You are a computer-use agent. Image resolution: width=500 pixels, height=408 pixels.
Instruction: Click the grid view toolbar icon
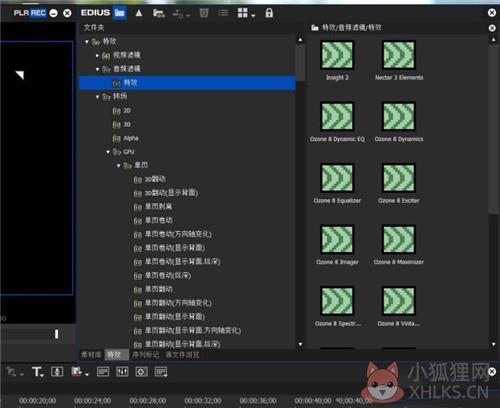tap(243, 13)
